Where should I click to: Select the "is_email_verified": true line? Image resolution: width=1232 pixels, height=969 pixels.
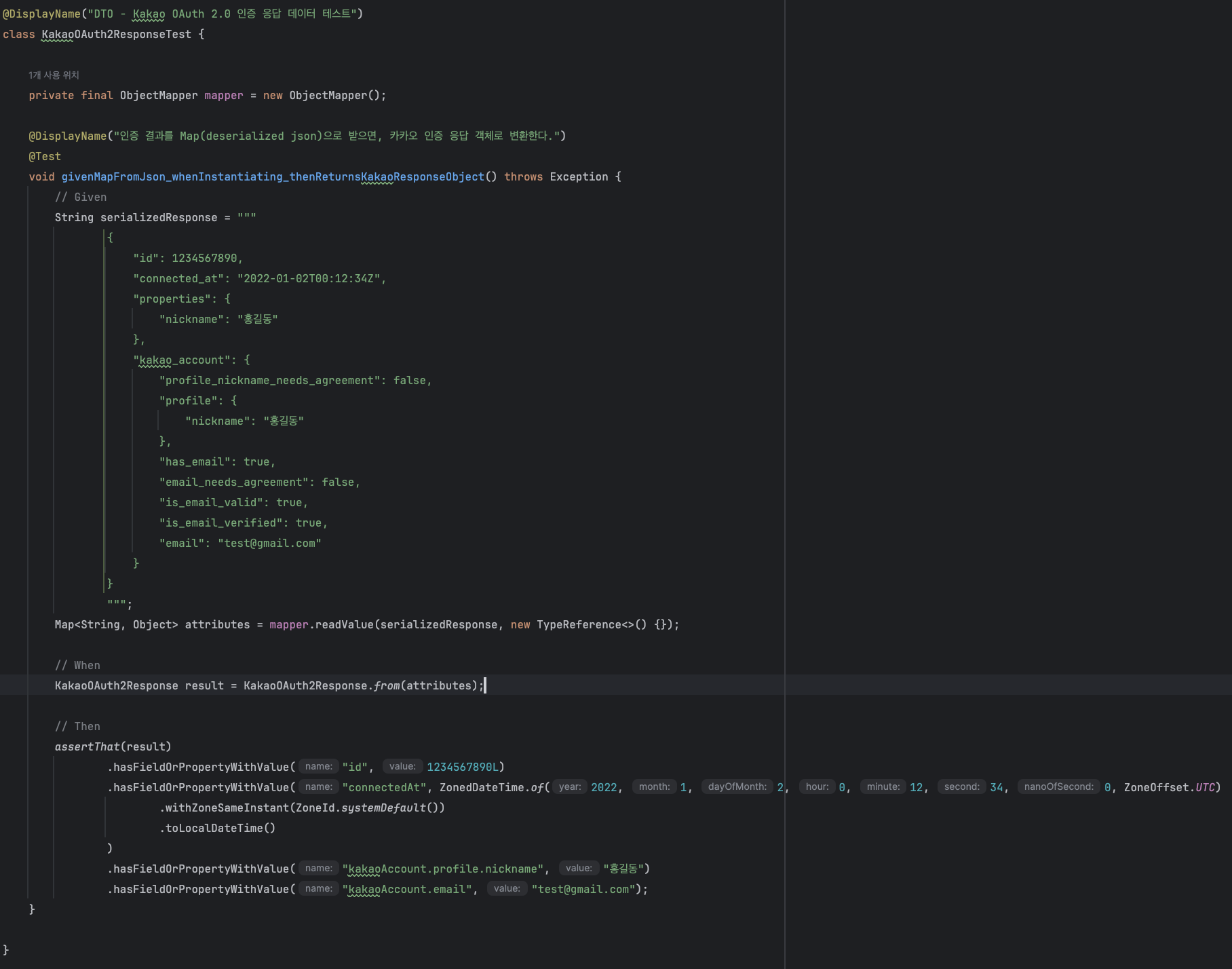tap(244, 523)
